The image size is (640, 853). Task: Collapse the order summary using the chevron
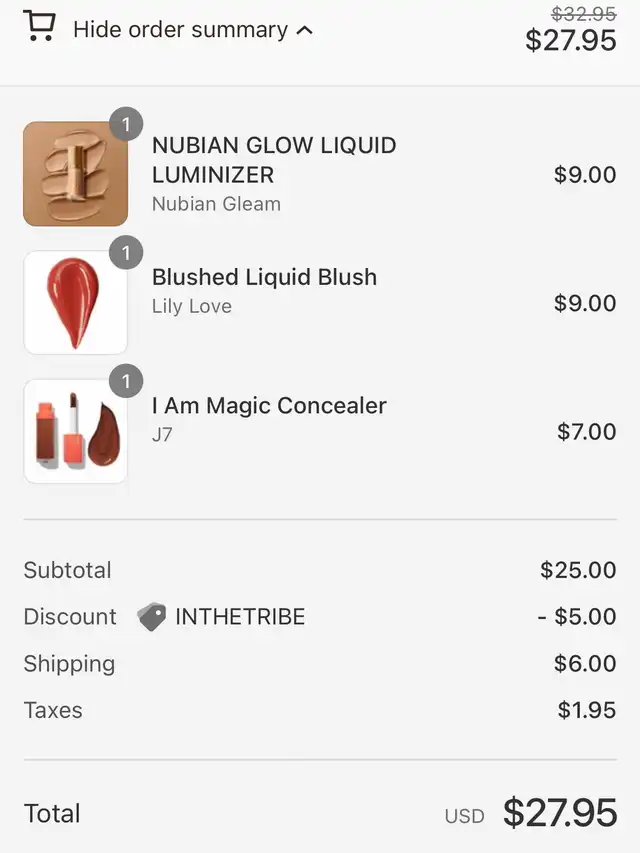pos(305,30)
